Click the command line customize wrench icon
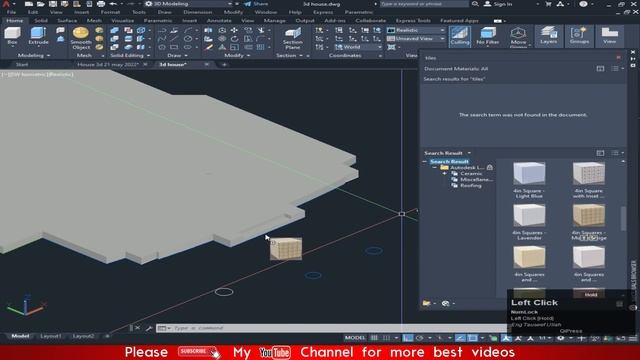Image resolution: width=640 pixels, height=360 pixels. pyautogui.click(x=149, y=328)
